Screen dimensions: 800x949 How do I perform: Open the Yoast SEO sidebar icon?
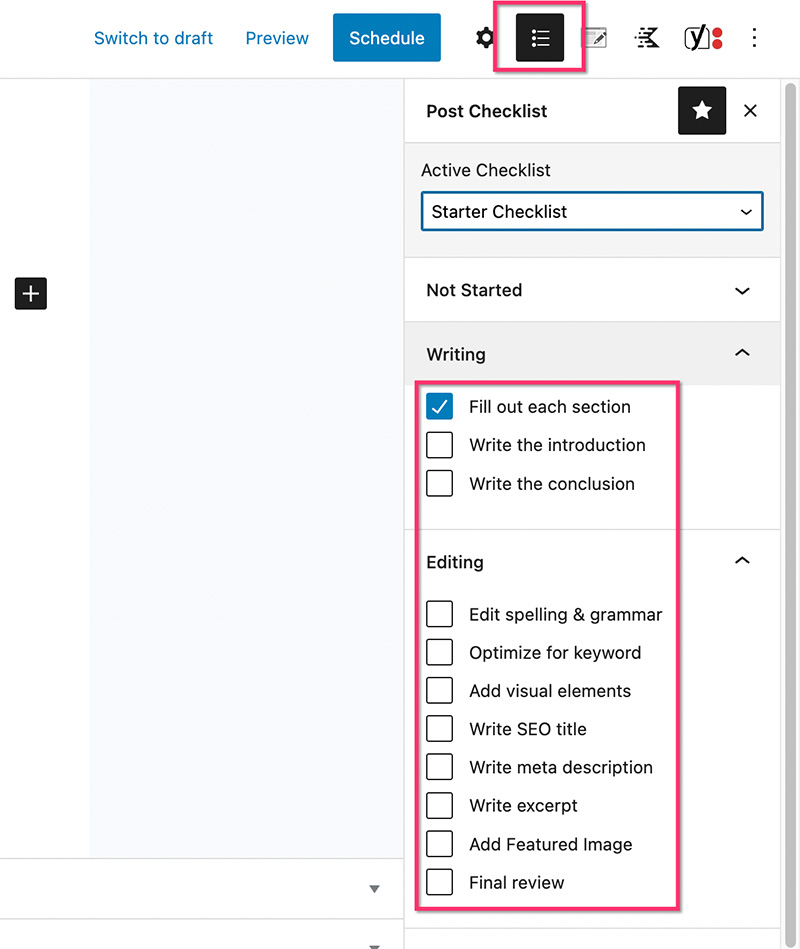[703, 38]
